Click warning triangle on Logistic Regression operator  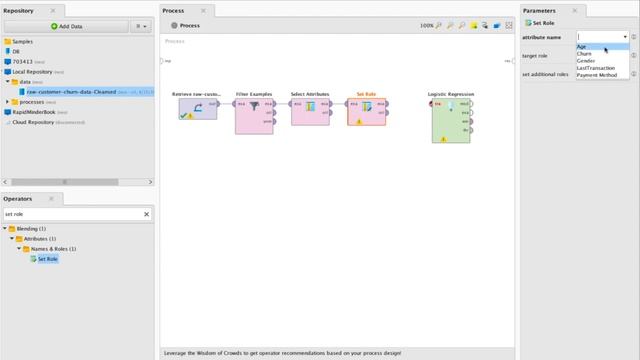click(443, 139)
